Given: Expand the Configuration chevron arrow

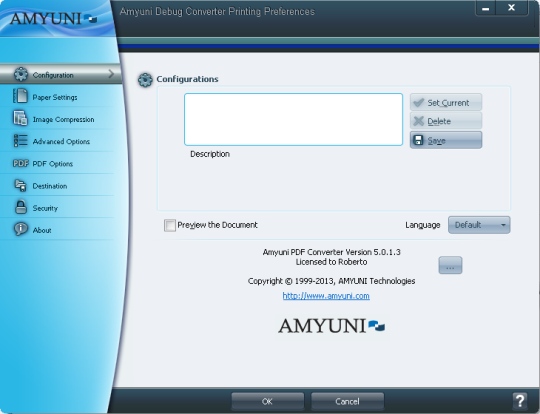Looking at the screenshot, I should click(111, 74).
